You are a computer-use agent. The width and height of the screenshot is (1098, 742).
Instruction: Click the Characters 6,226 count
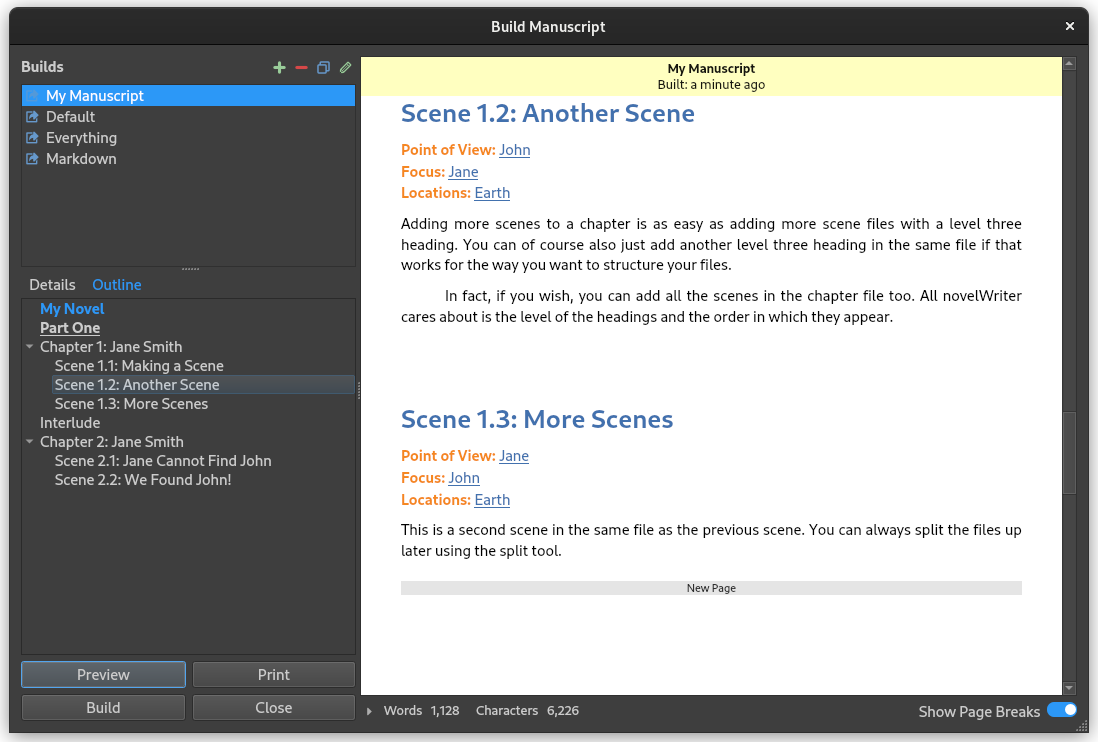[x=527, y=710]
